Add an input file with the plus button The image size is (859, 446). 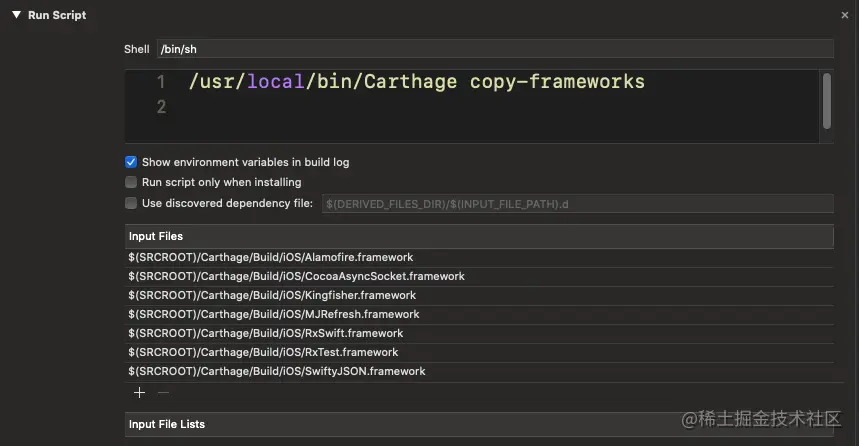click(140, 392)
